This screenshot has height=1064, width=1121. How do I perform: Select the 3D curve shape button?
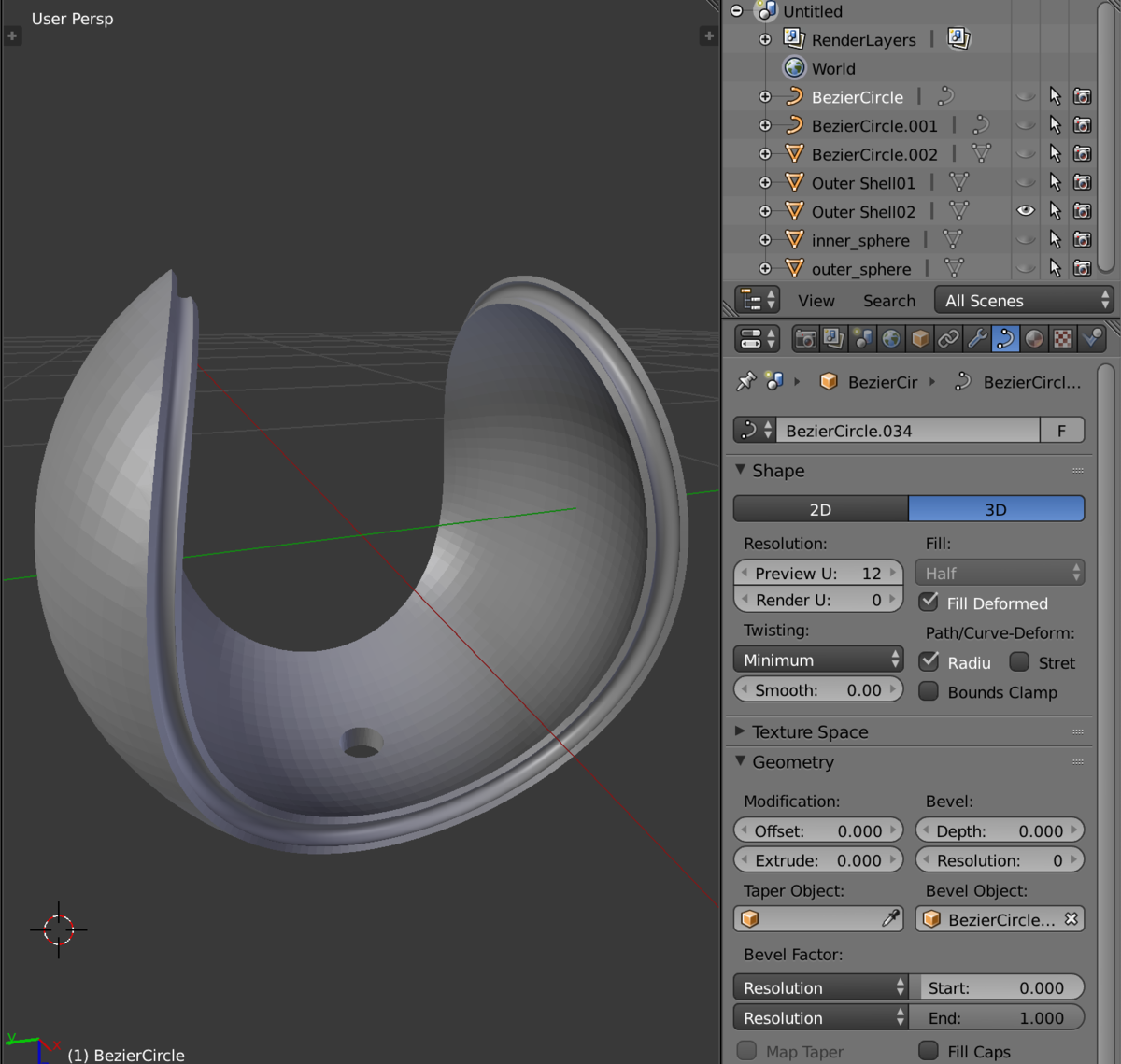997,509
